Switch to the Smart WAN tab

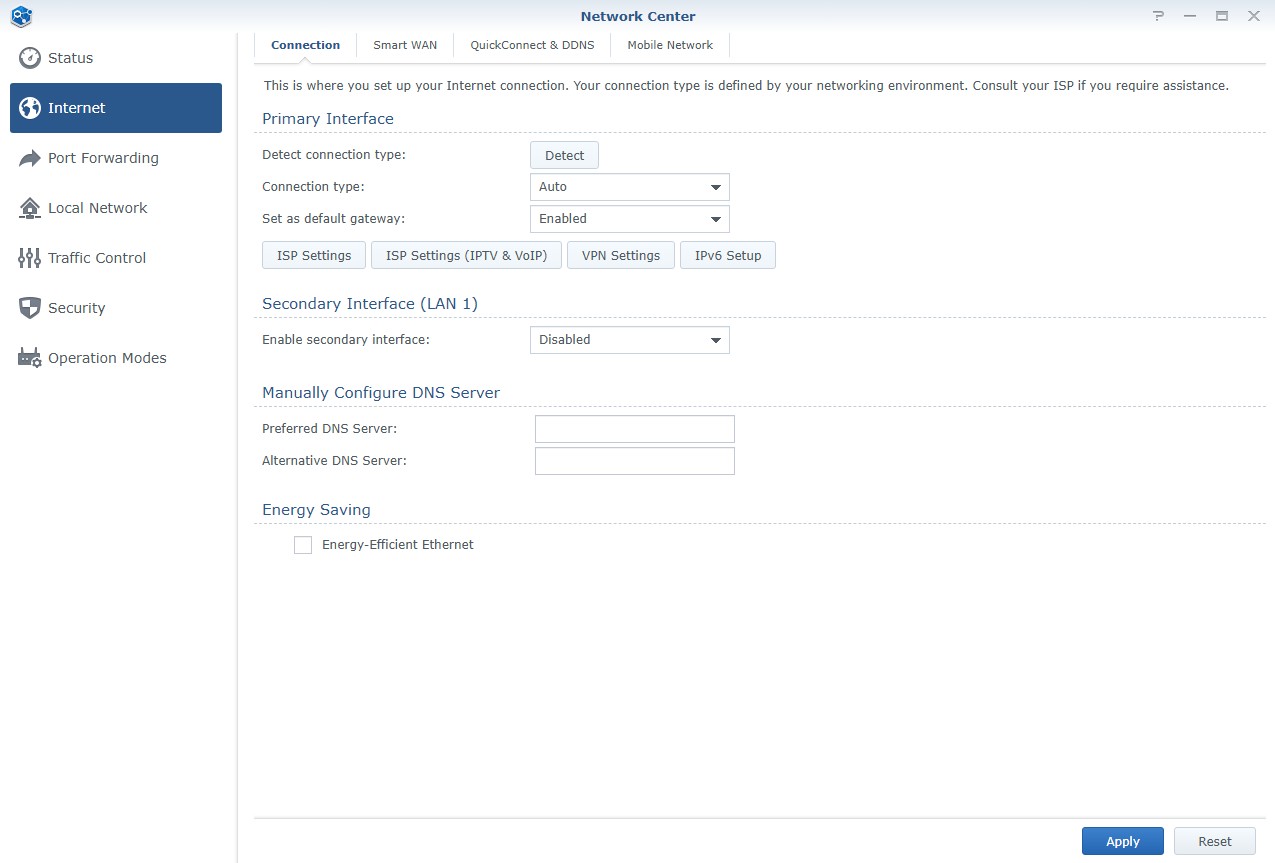point(405,45)
